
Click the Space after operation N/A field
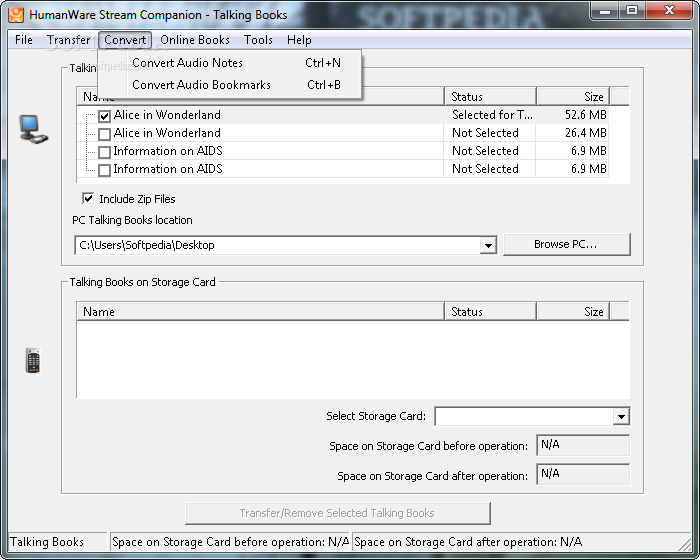click(x=583, y=474)
